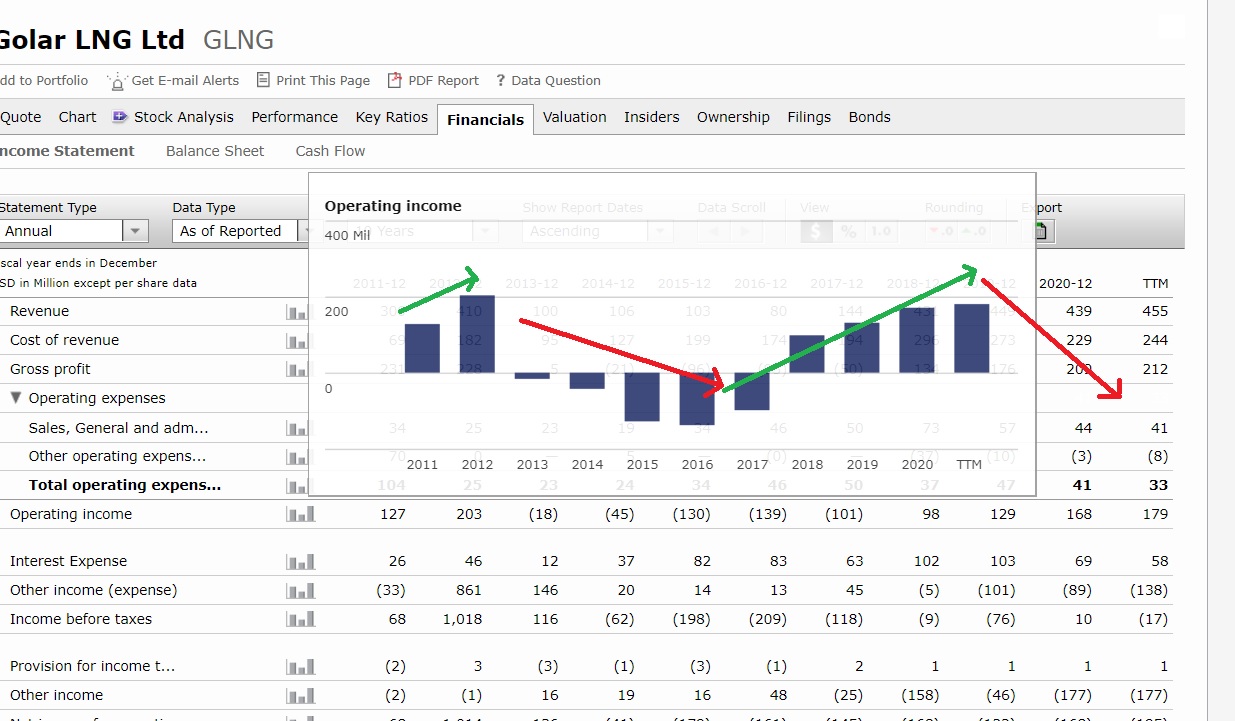Select the Key Ratios tab

pos(392,117)
